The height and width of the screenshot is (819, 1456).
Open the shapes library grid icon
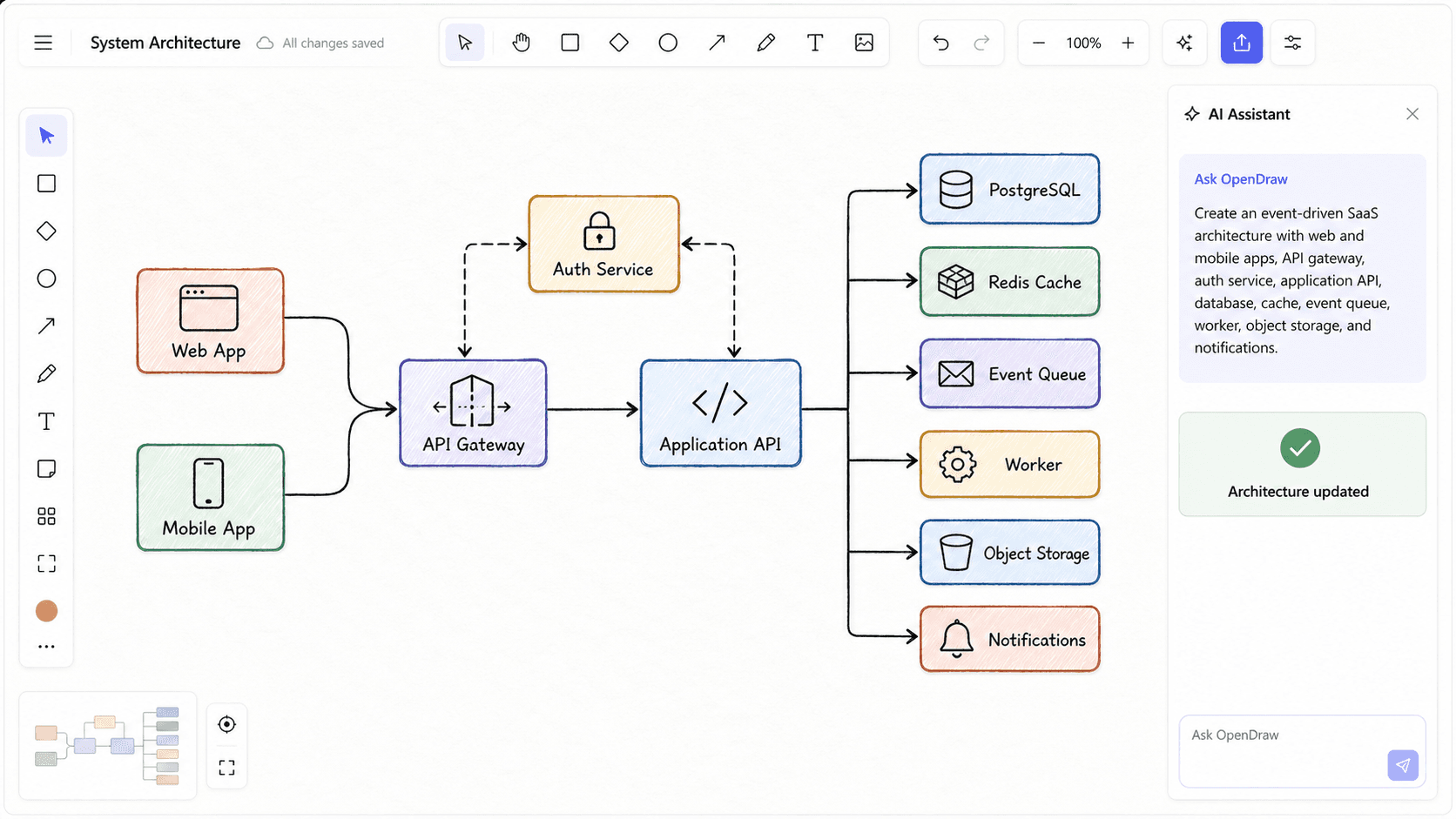coord(47,517)
